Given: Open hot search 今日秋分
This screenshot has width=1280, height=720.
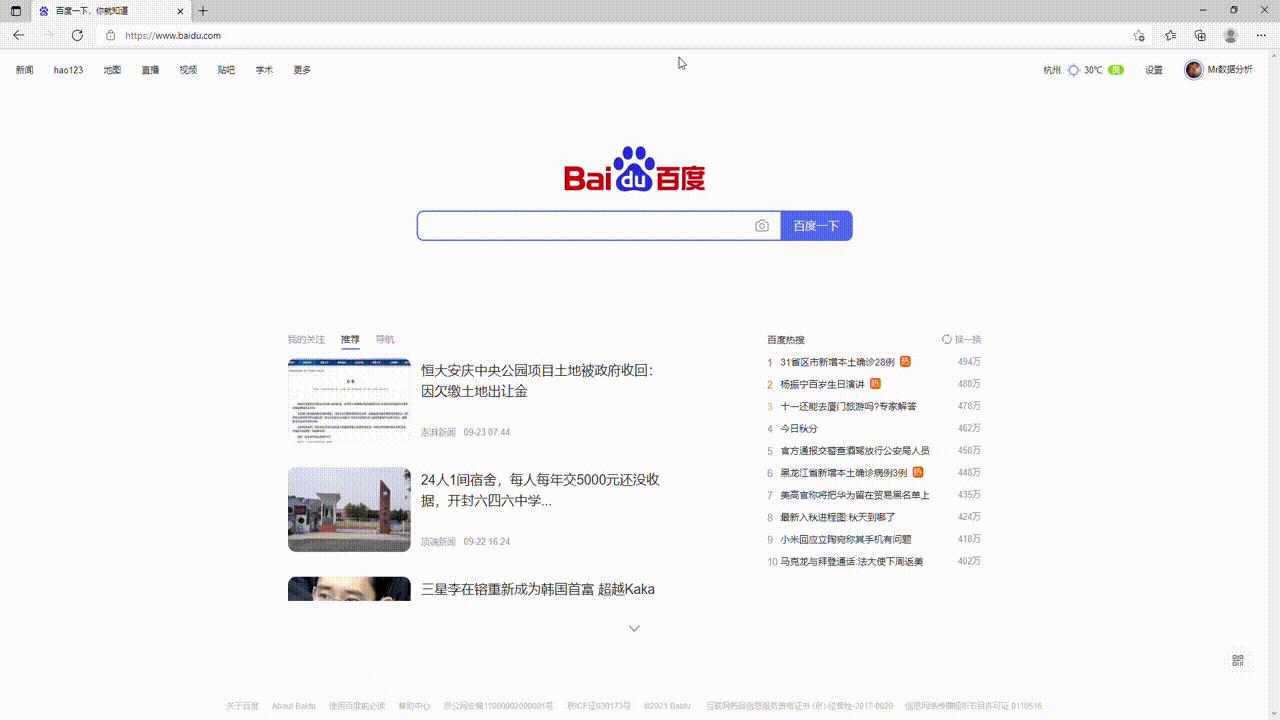Looking at the screenshot, I should (799, 428).
